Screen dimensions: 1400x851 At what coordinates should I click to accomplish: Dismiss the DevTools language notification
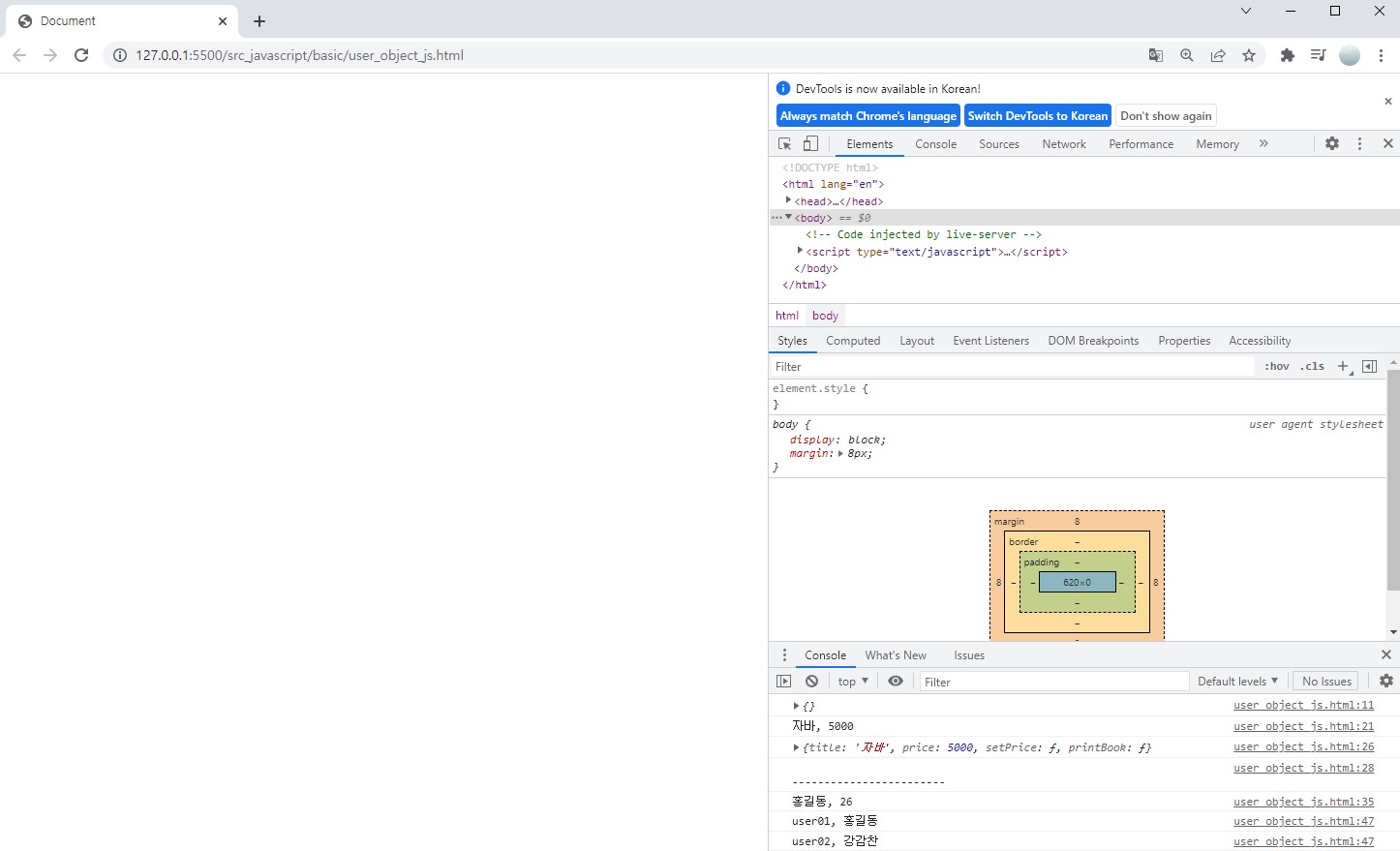click(x=1387, y=101)
